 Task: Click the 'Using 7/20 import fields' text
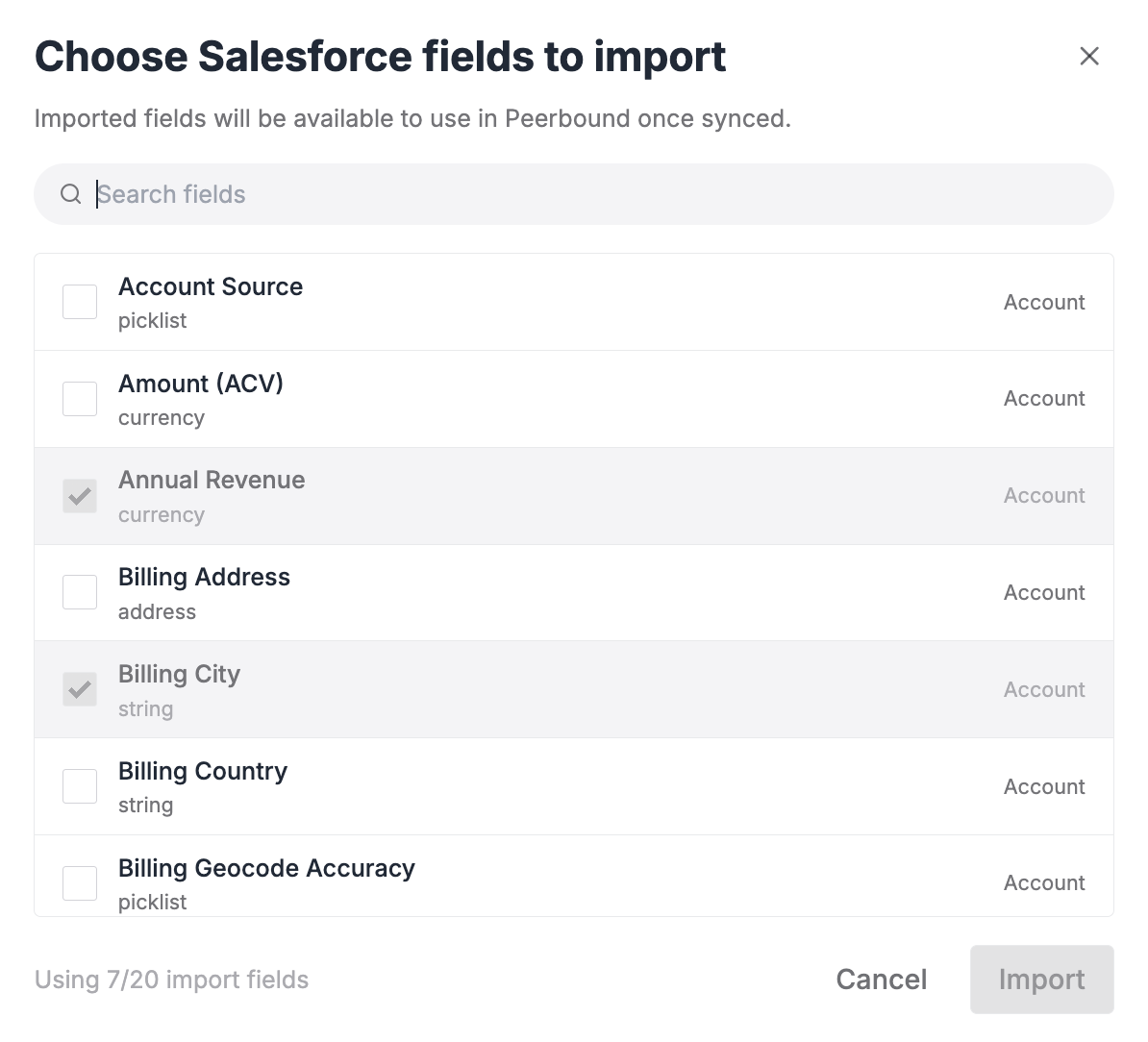click(x=171, y=980)
